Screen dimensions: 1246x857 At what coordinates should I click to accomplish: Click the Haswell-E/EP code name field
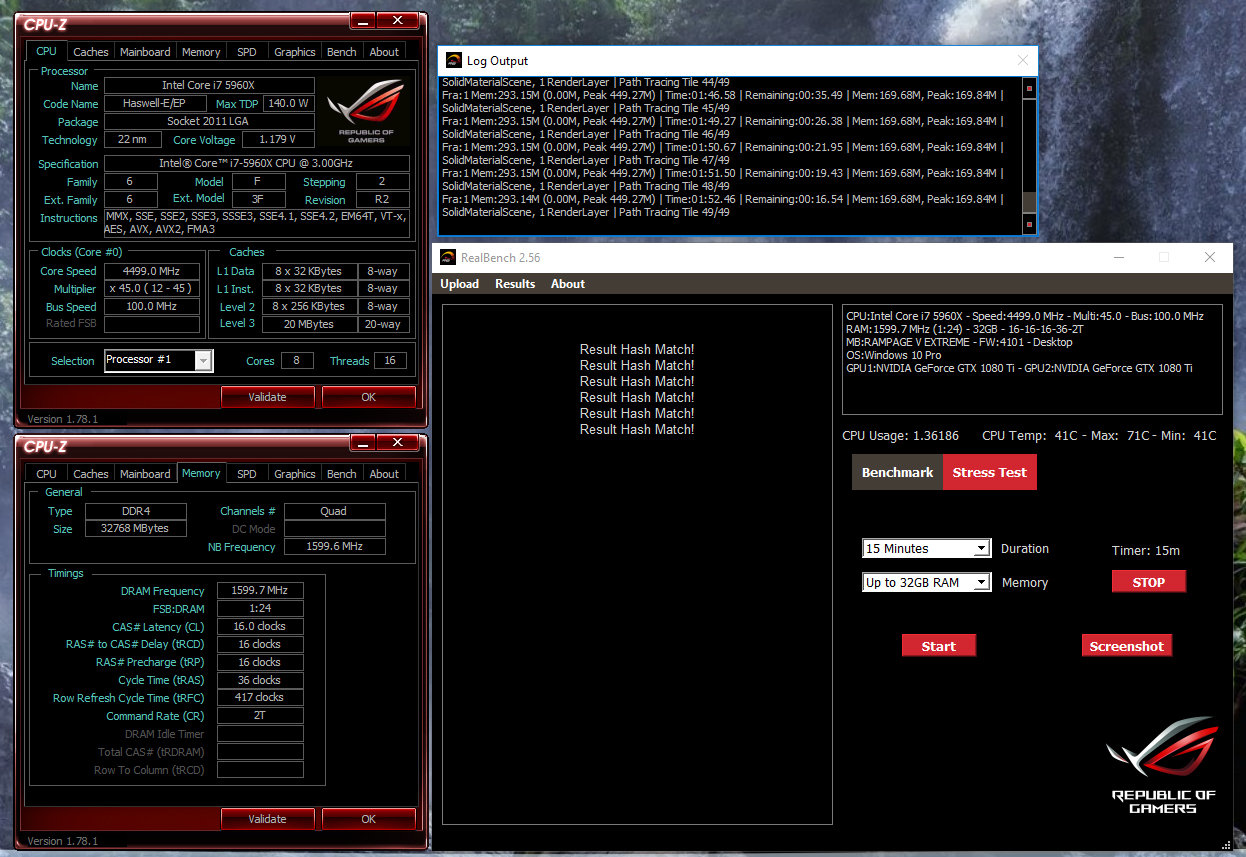click(155, 103)
